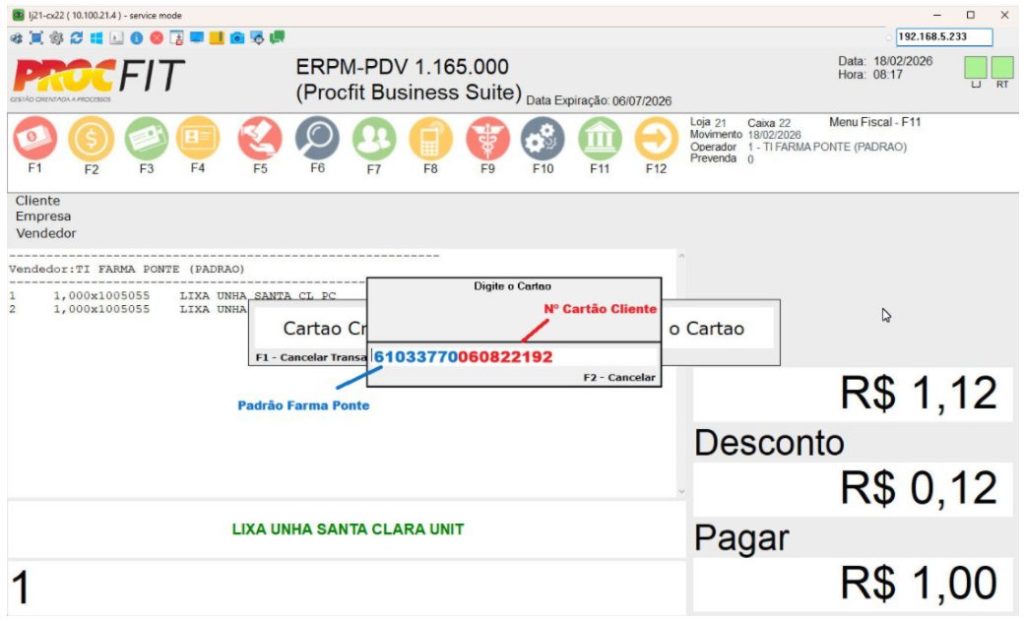Click the IP address field 192.168.5.233

pos(943,37)
